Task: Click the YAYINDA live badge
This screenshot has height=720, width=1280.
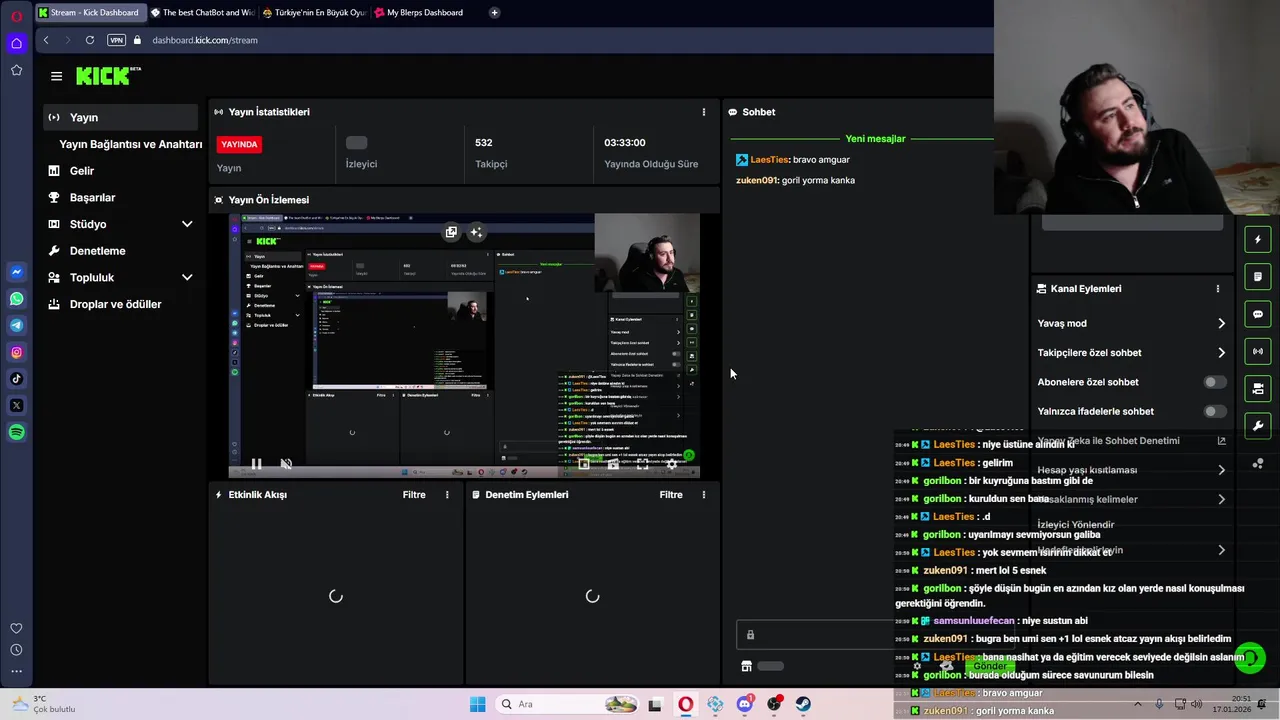Action: point(239,144)
